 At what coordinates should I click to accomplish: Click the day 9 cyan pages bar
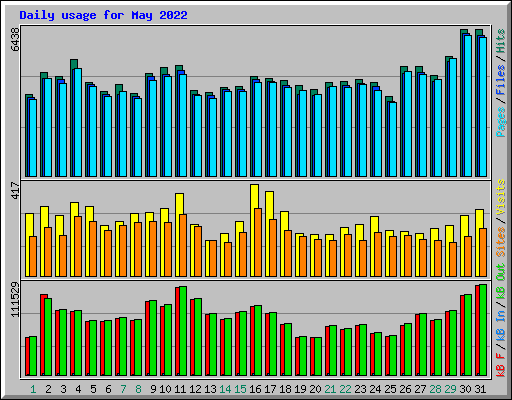[x=153, y=129]
